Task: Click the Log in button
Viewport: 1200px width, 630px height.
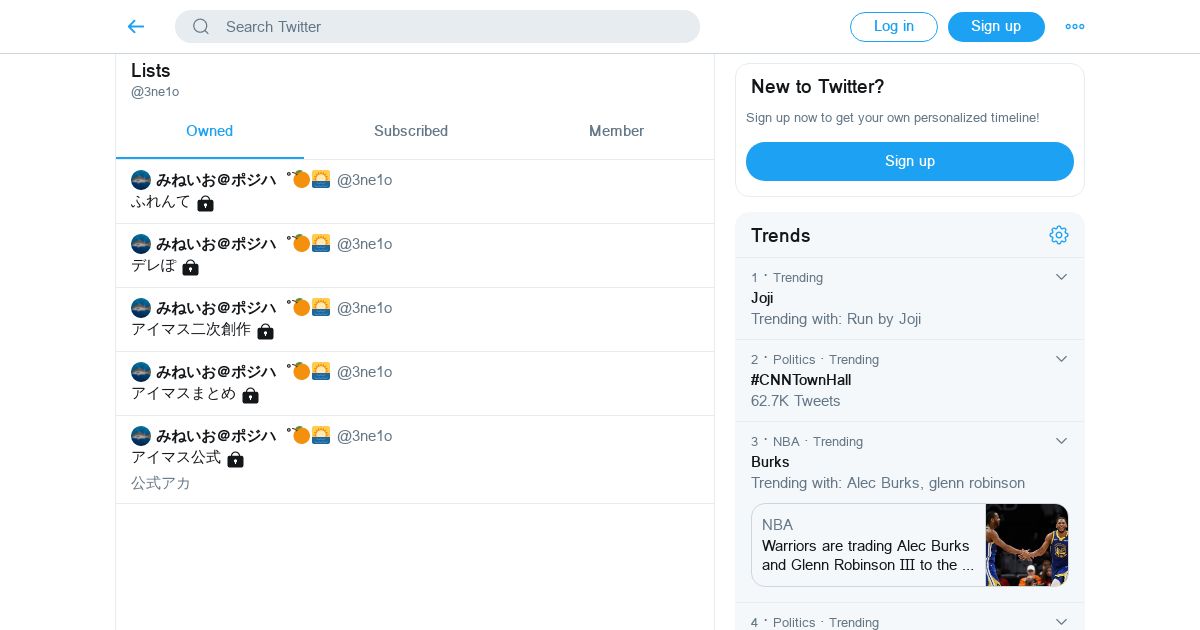Action: pyautogui.click(x=893, y=27)
